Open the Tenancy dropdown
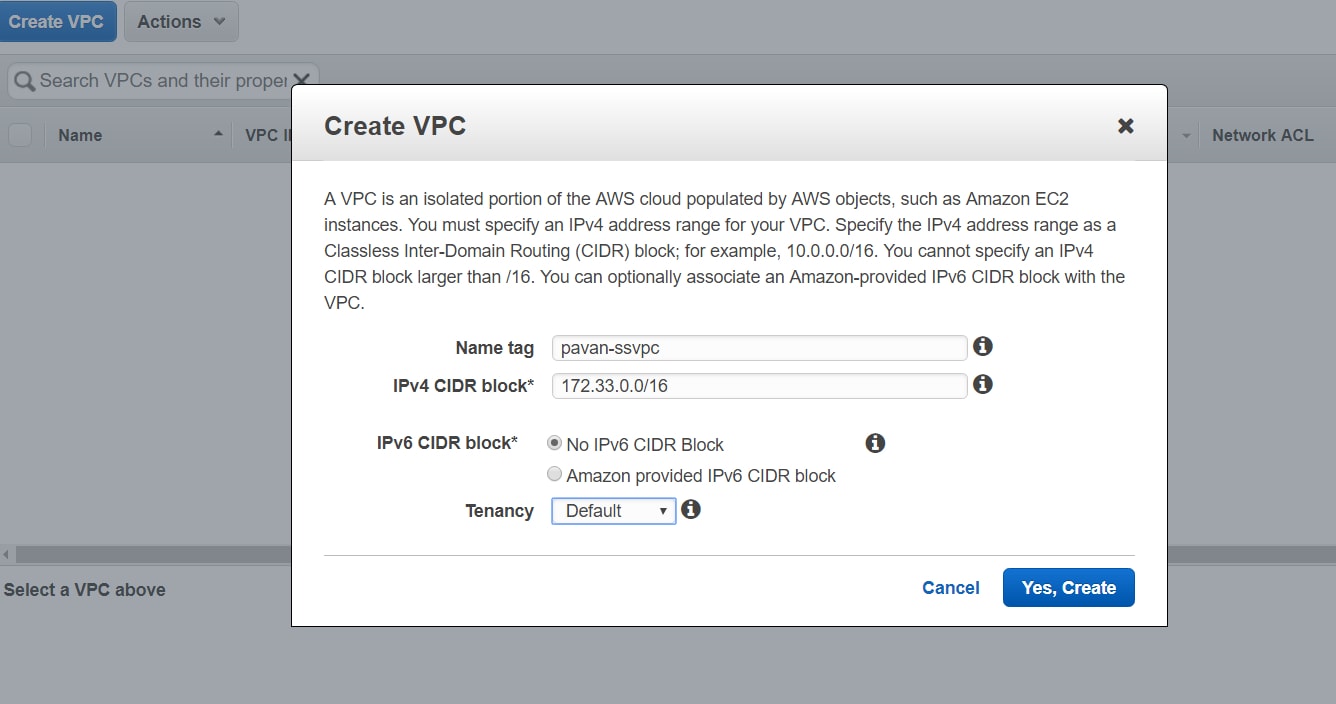The image size is (1336, 704). pos(613,511)
